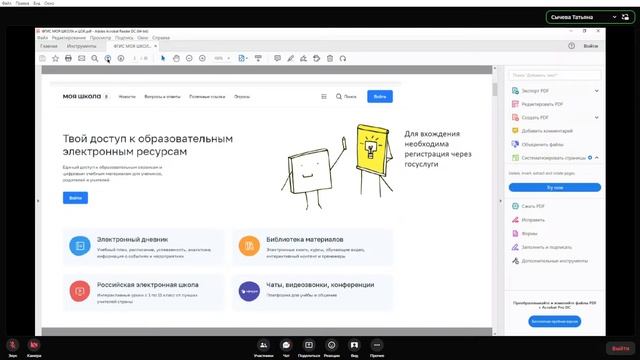The width and height of the screenshot is (640, 360).
Task: Click the email envelope icon in toolbar
Action: (82, 58)
